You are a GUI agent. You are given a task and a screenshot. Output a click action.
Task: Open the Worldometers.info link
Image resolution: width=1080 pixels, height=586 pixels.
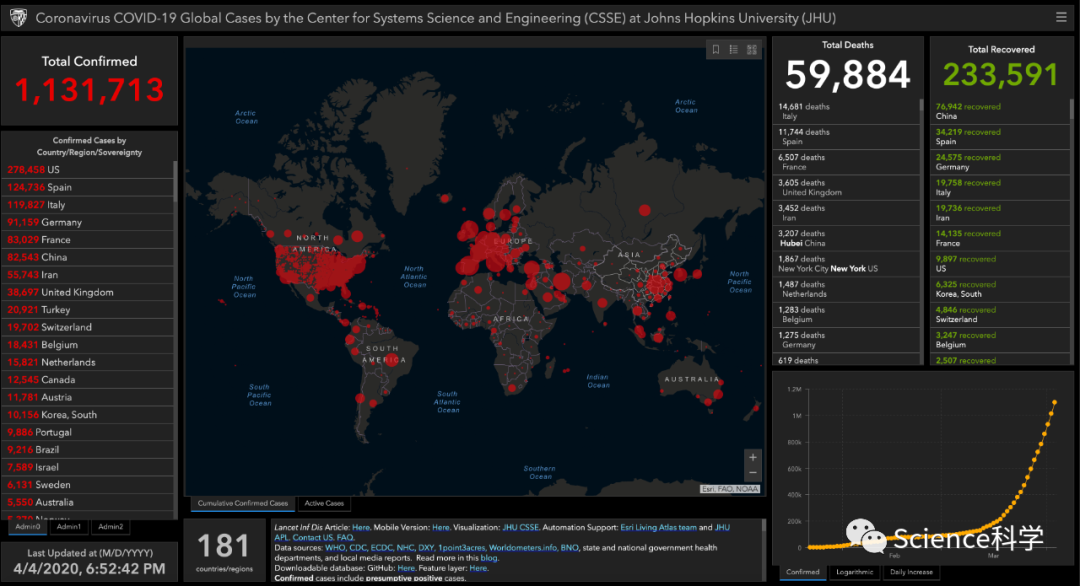(x=523, y=548)
